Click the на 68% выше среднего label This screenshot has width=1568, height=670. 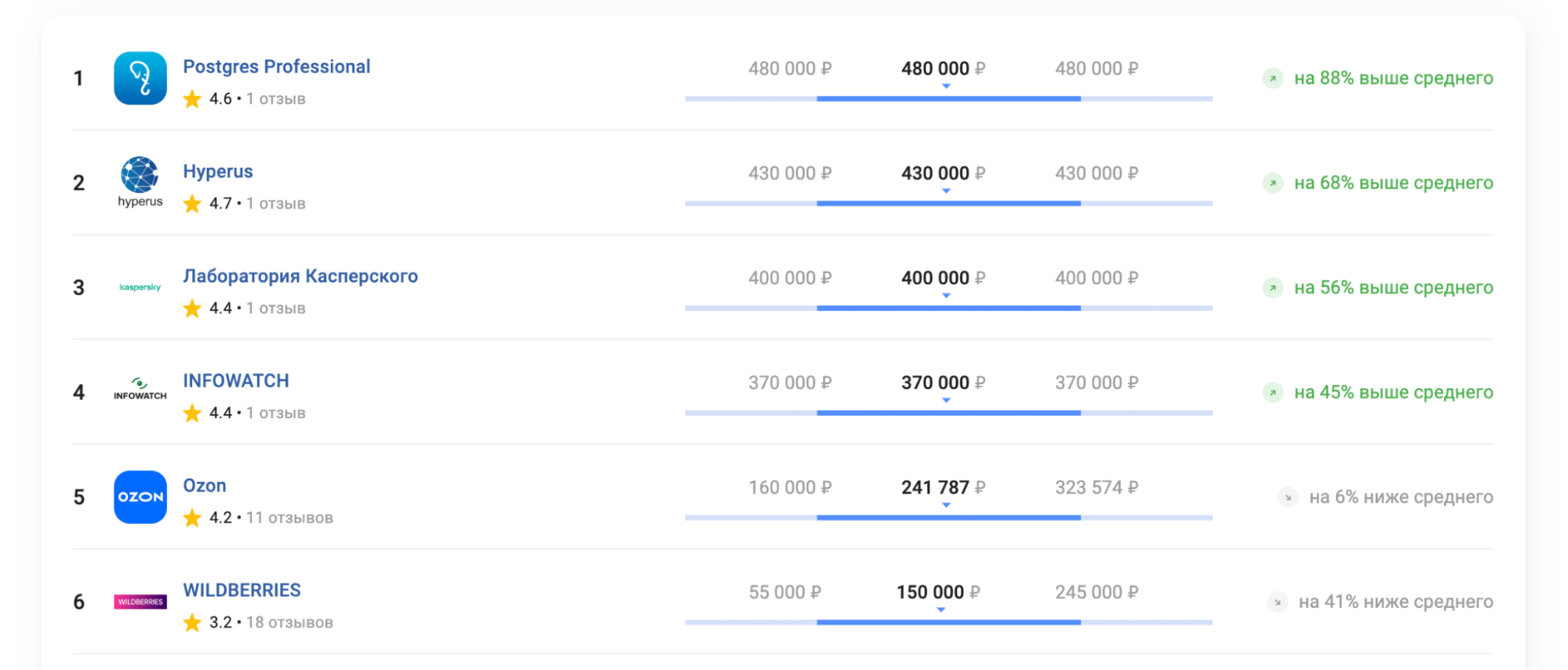1393,183
